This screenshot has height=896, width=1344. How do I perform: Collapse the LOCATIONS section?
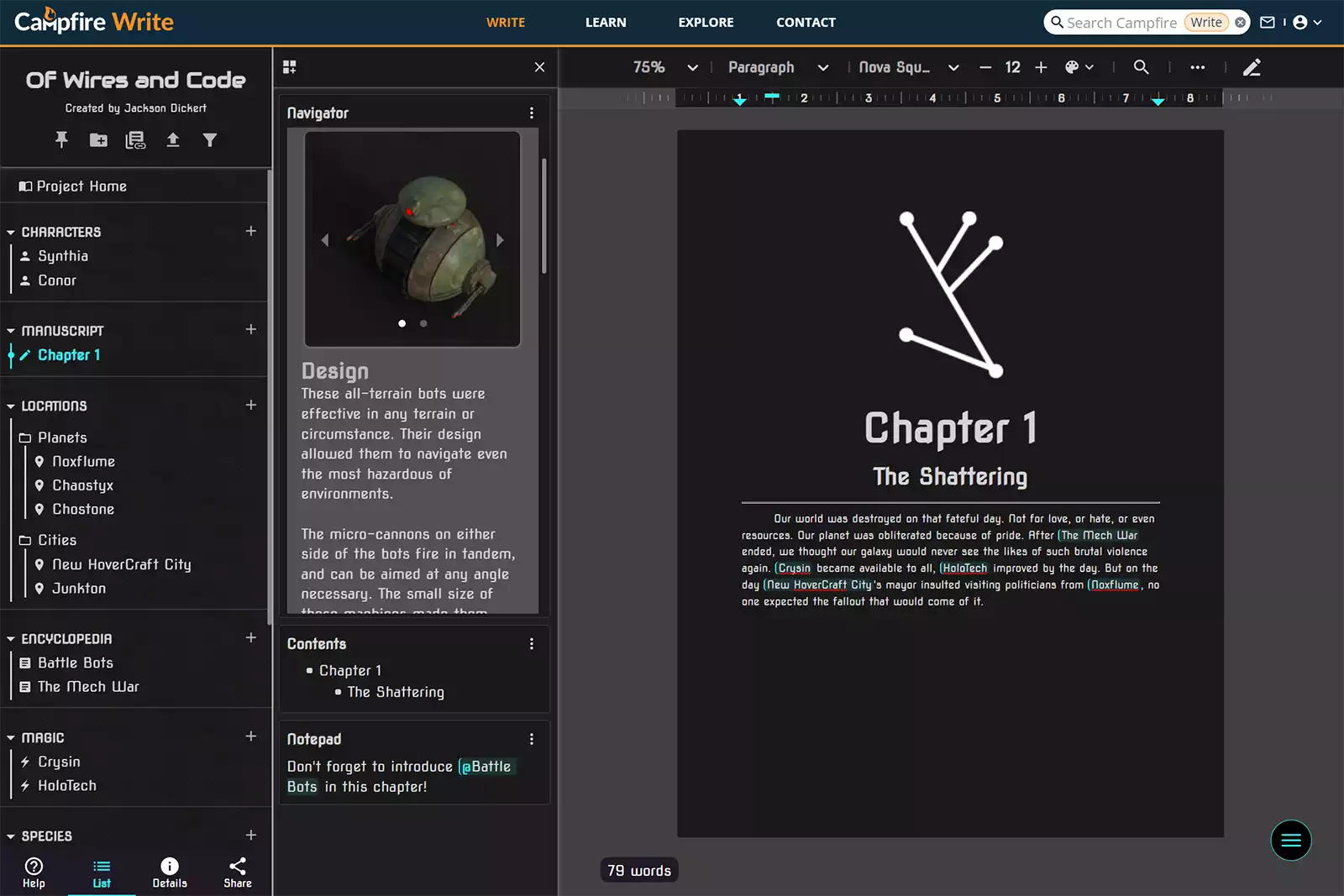click(x=9, y=406)
